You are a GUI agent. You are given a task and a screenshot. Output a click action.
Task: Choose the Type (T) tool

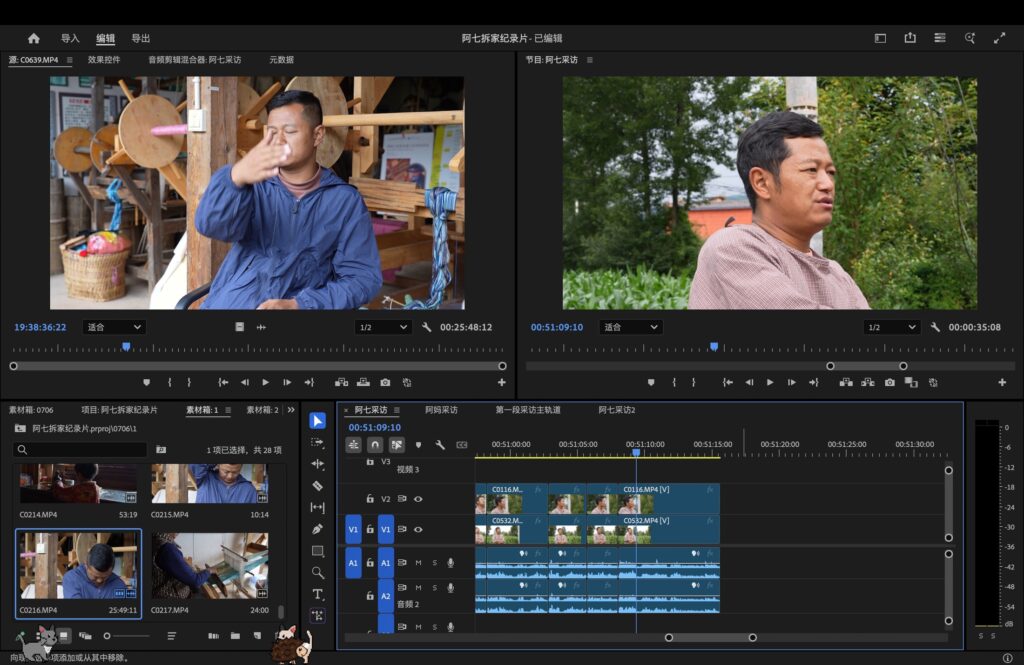318,594
